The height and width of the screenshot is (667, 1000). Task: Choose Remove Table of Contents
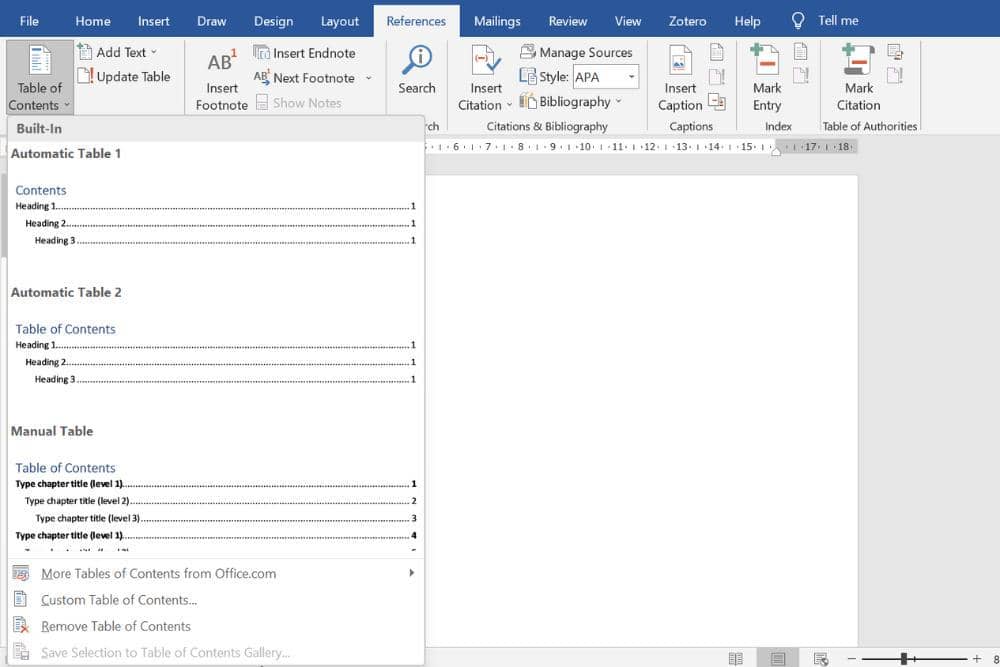[x=115, y=626]
